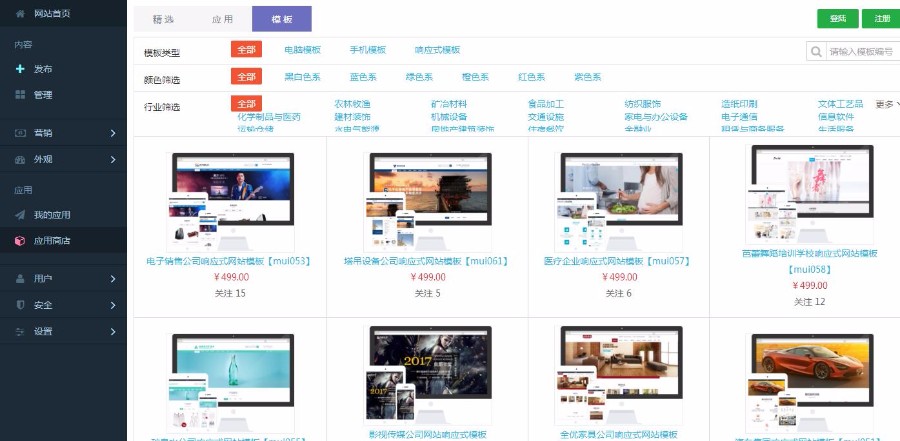Click the 塔吊设备公司响应式网站模板 title link
This screenshot has height=441, width=900.
pos(428,261)
